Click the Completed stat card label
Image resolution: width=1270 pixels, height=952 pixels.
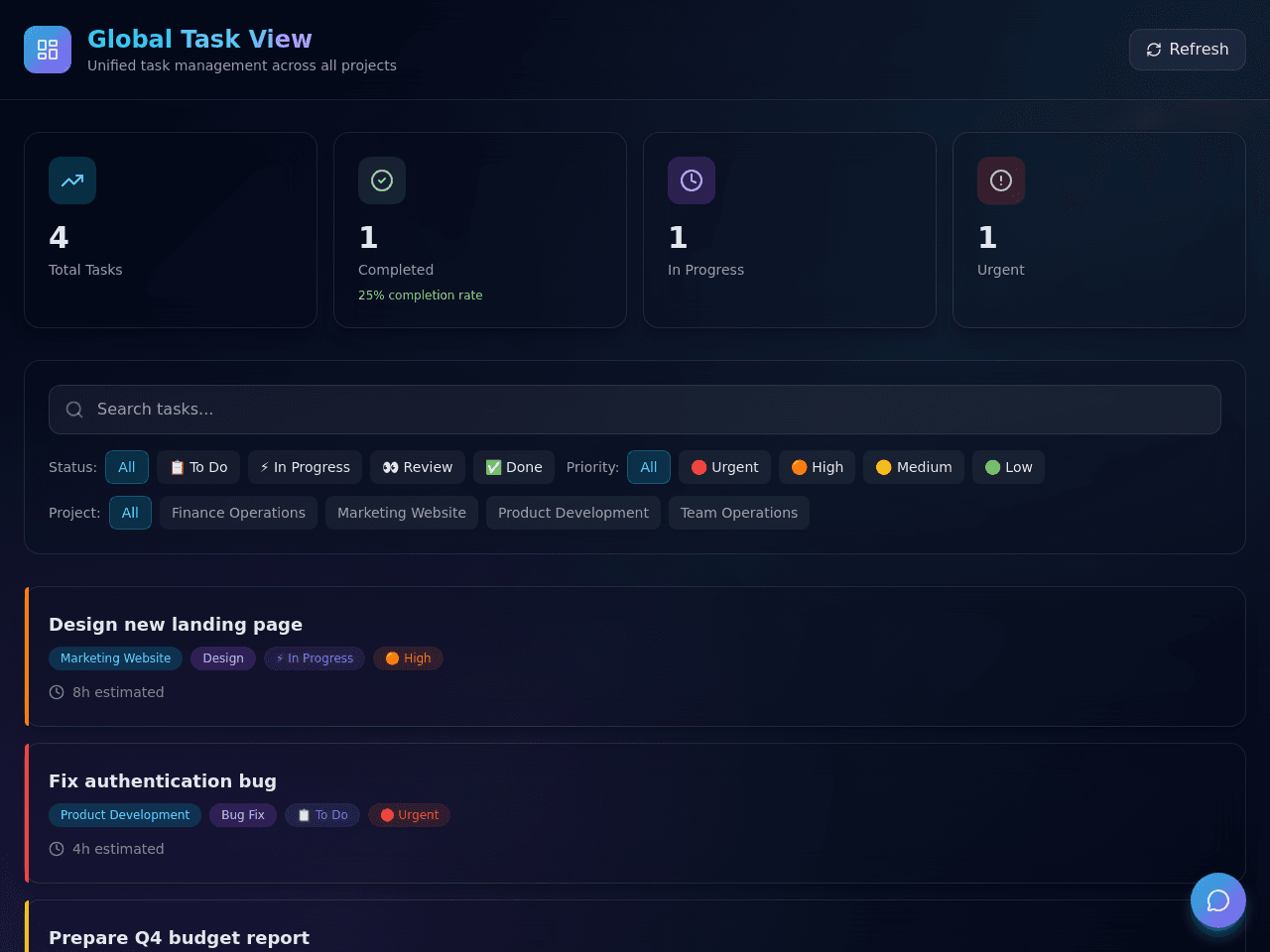pyautogui.click(x=396, y=270)
